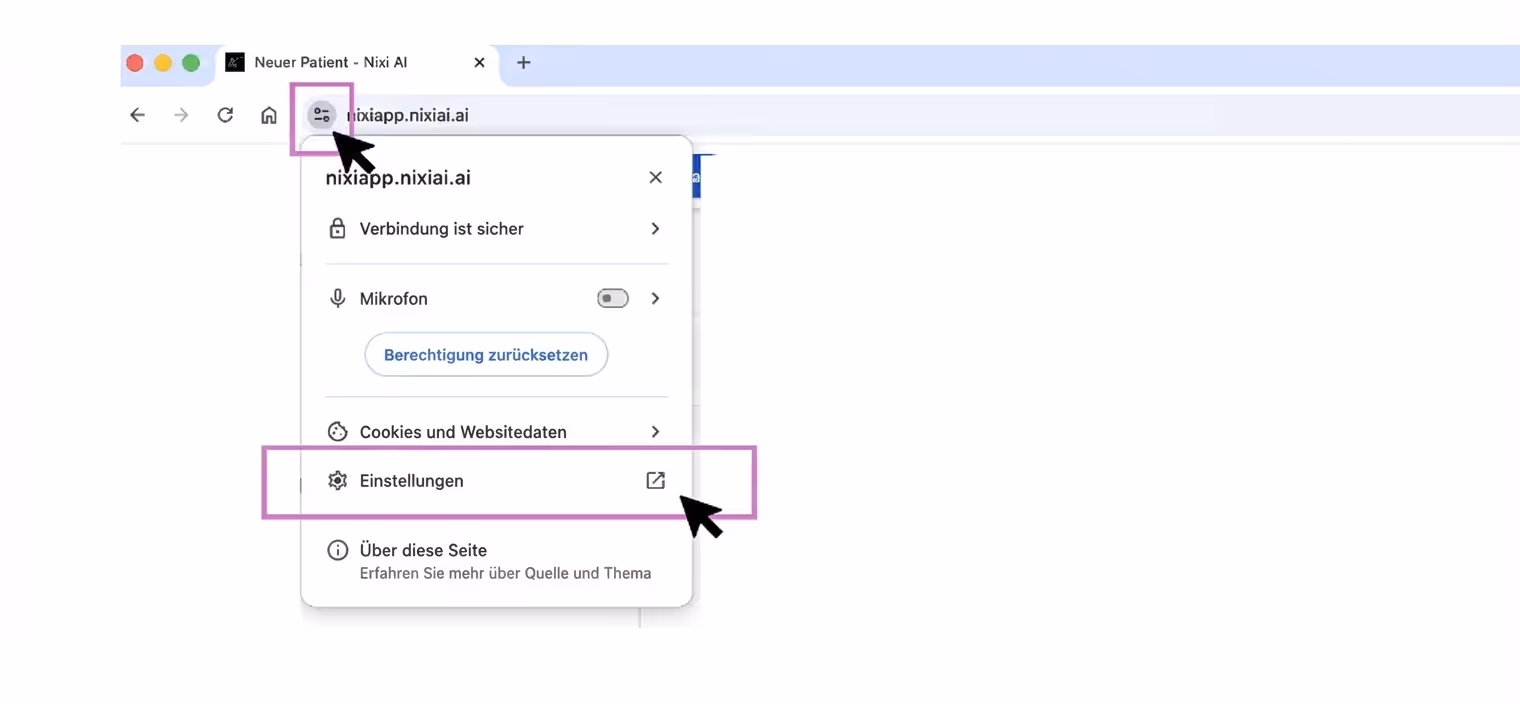Image resolution: width=1520 pixels, height=704 pixels.
Task: Open a new browser tab
Action: (523, 62)
